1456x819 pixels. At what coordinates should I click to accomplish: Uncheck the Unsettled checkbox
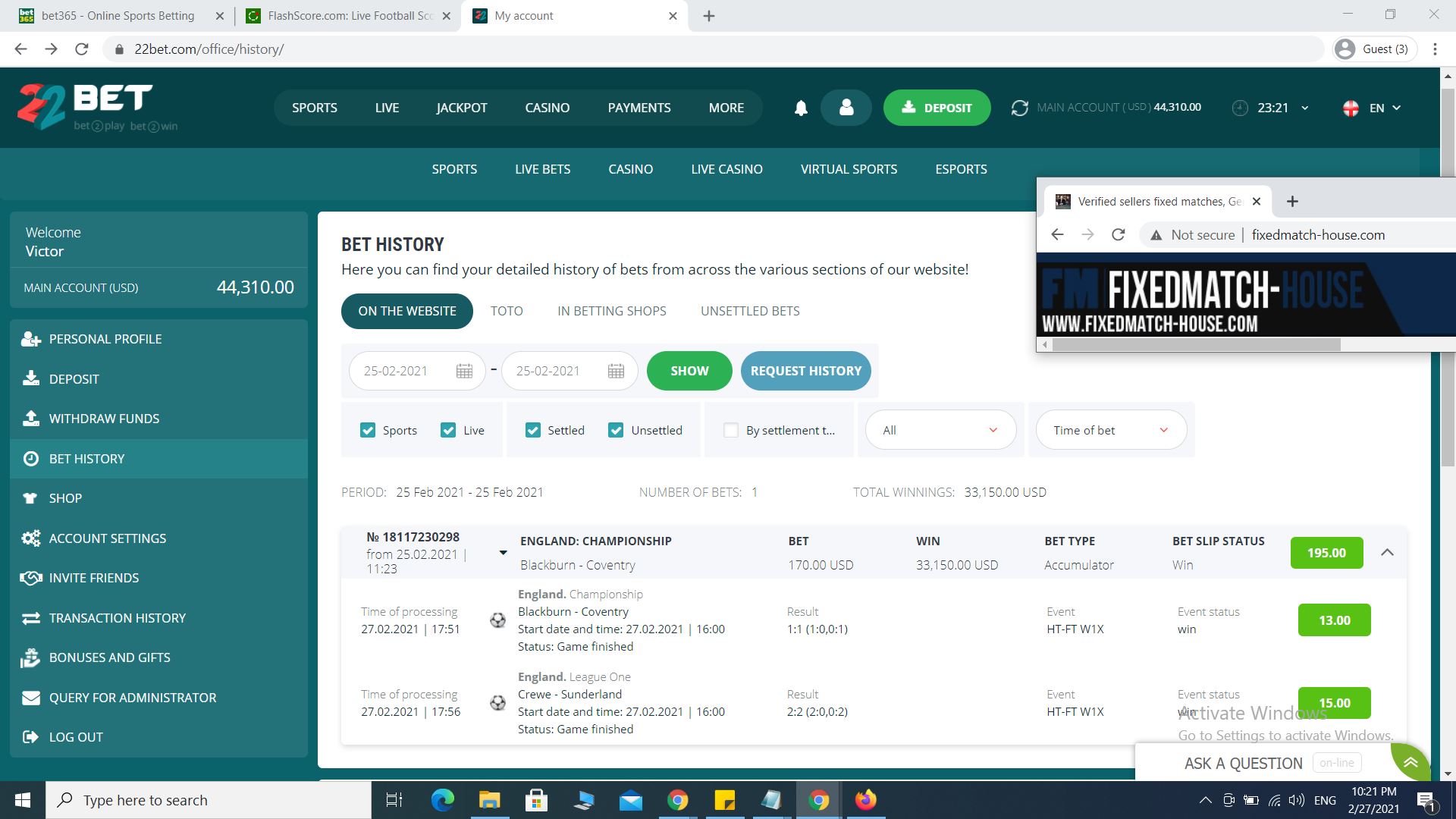616,431
